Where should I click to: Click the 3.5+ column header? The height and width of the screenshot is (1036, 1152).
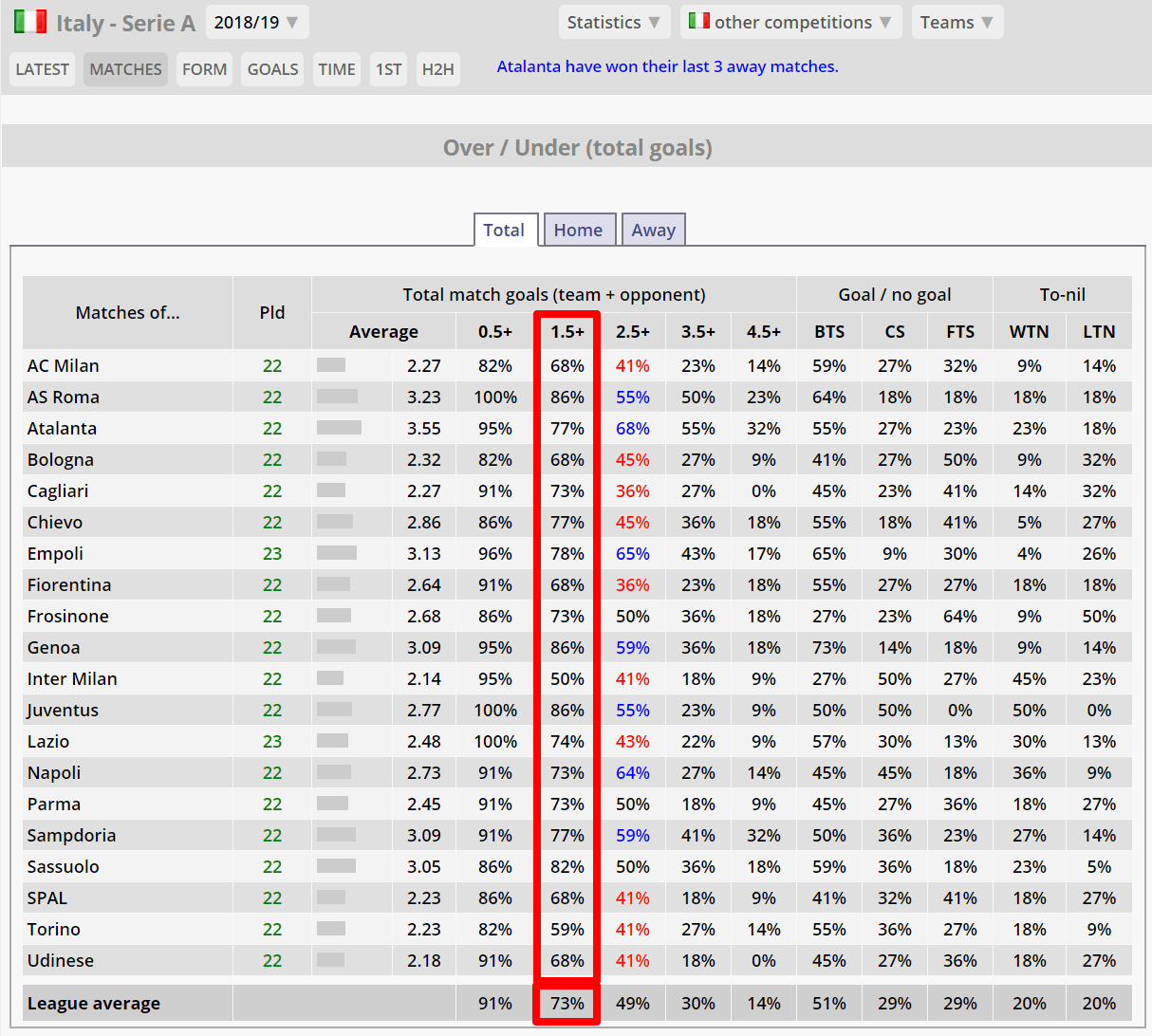(x=698, y=331)
